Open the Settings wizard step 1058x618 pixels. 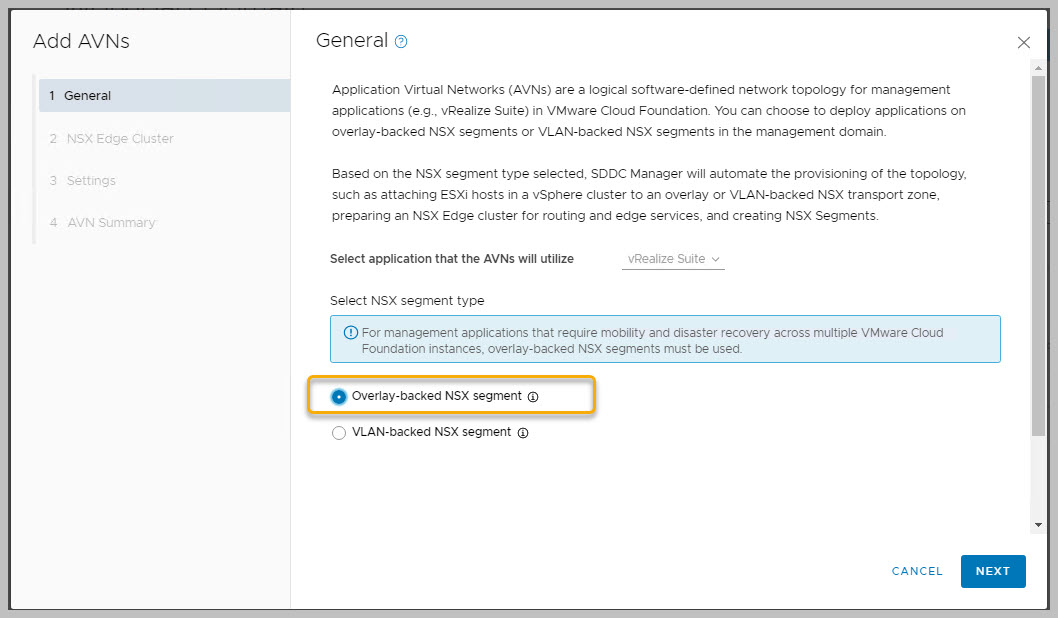point(91,180)
